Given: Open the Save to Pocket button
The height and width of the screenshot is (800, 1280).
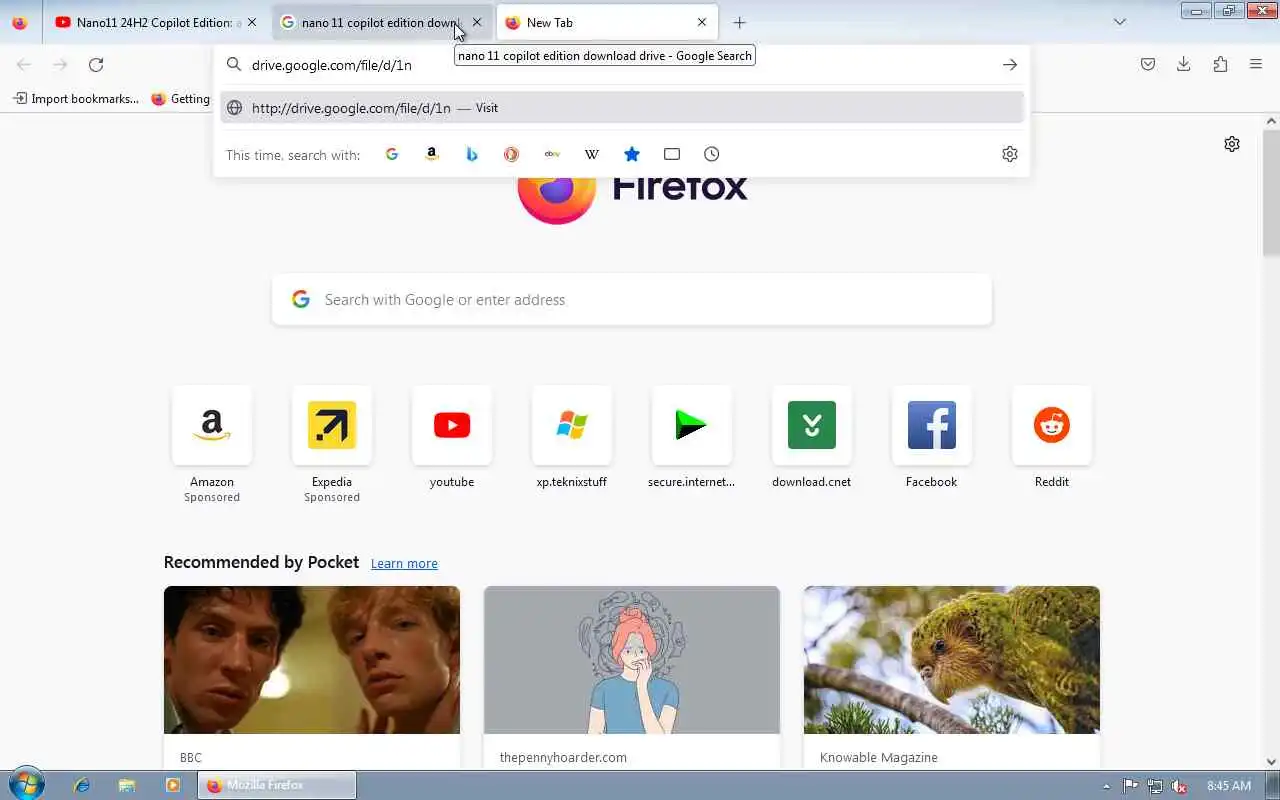Looking at the screenshot, I should point(1148,64).
